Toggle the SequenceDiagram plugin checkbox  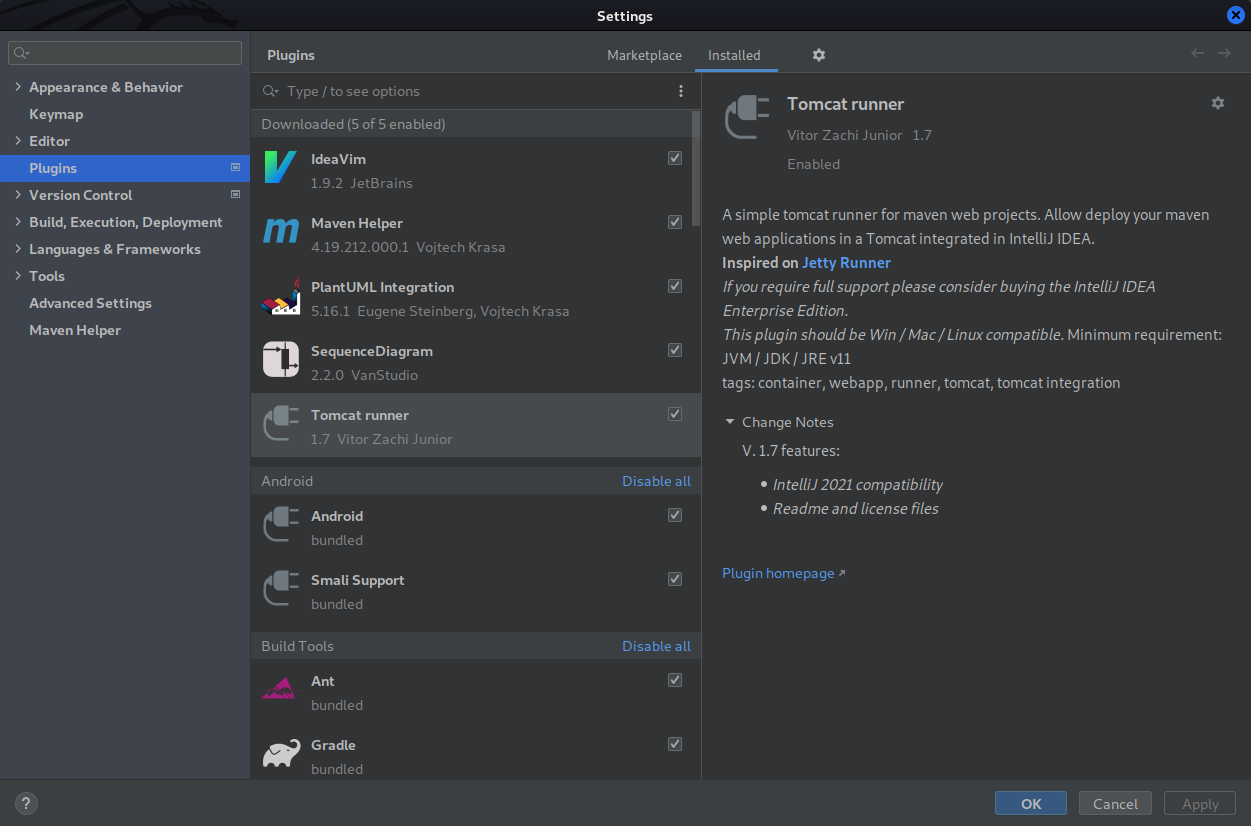[675, 350]
